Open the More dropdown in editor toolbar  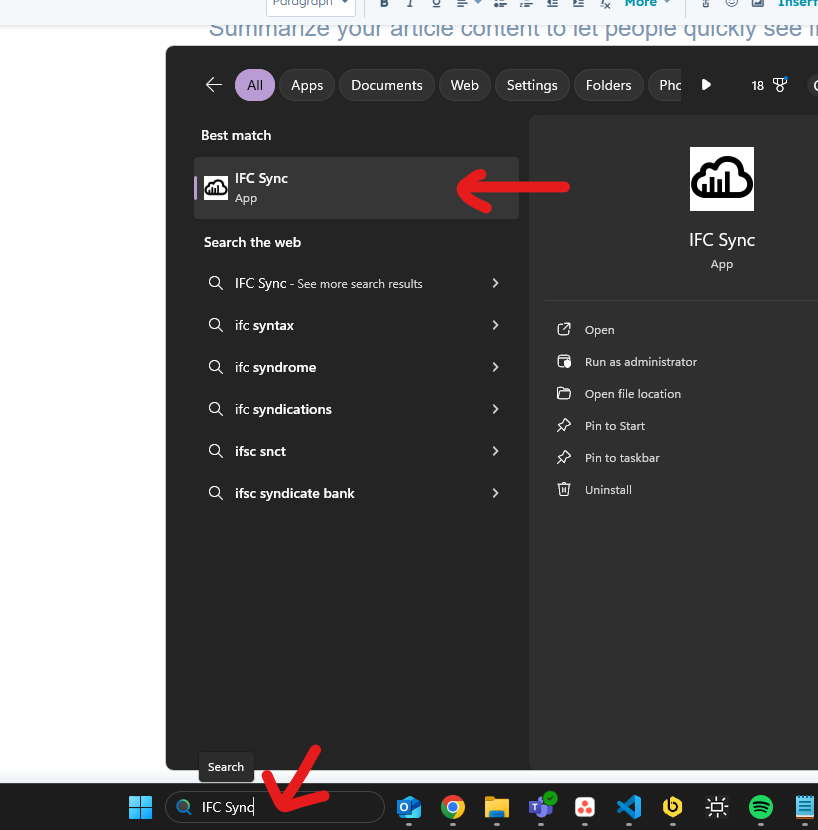tap(647, 3)
